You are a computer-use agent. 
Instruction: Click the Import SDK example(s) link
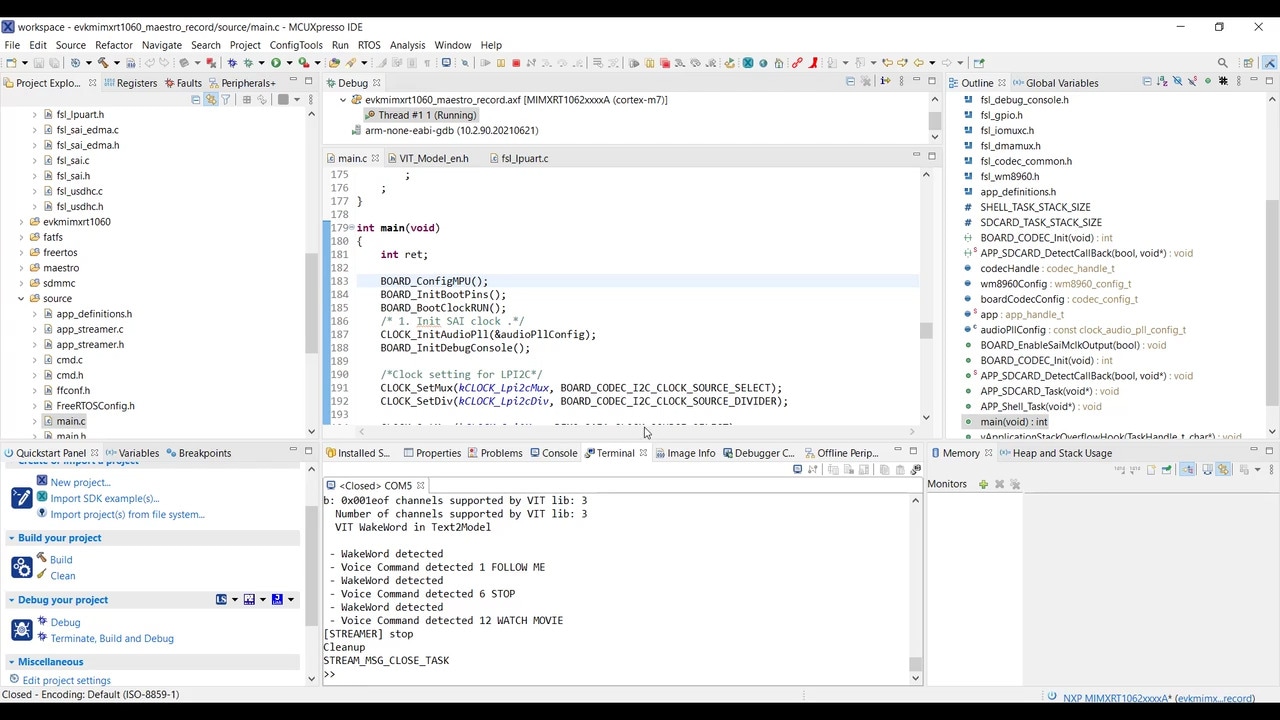104,498
